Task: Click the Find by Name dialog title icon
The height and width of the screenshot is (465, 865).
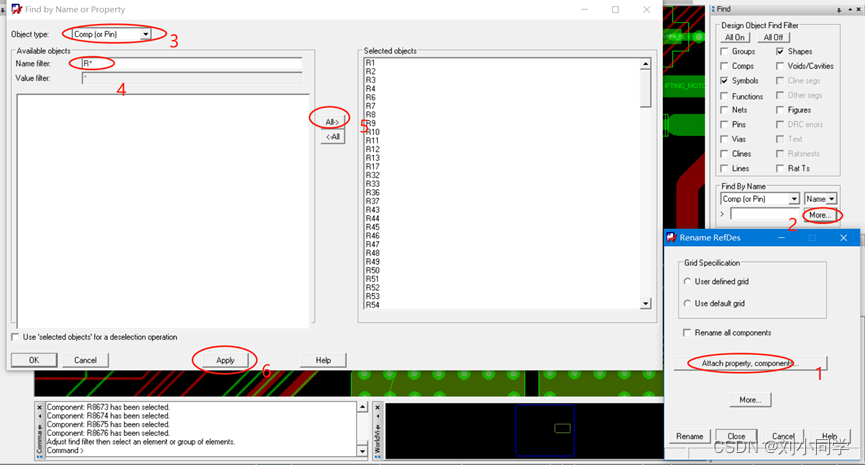Action: click(x=15, y=9)
